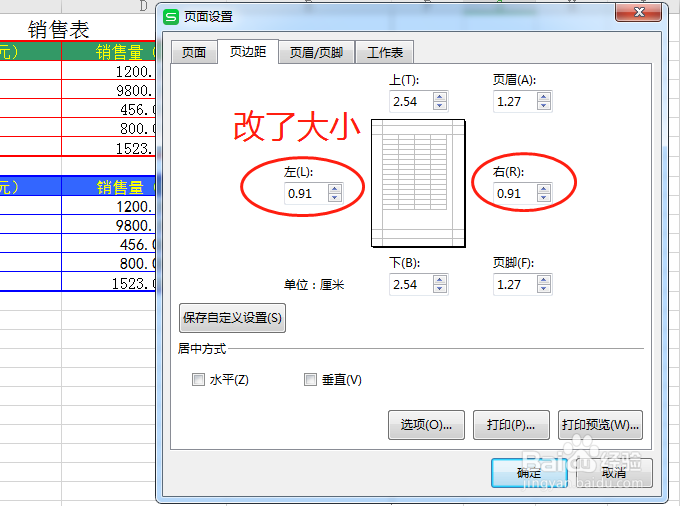Viewport: 680px width, 506px height.
Task: Click the 右(R) right margin field
Action: coord(515,193)
